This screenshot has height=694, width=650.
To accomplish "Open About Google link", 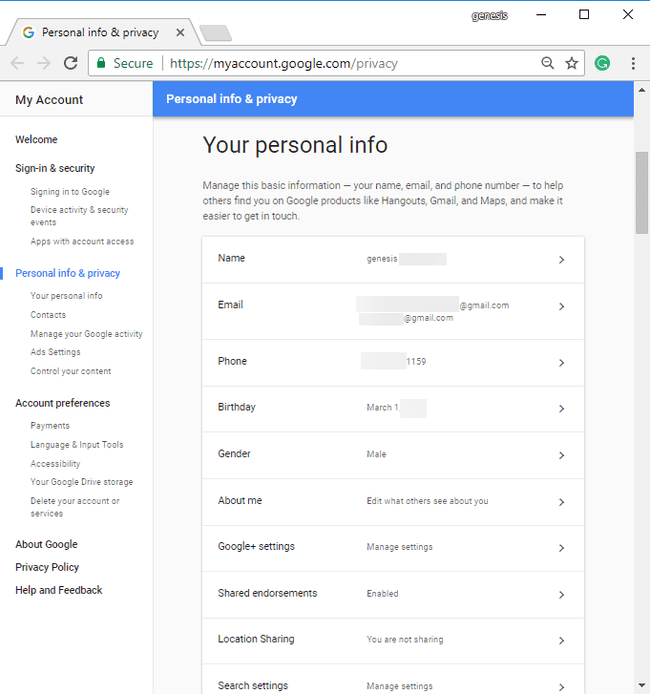I will pyautogui.click(x=46, y=544).
